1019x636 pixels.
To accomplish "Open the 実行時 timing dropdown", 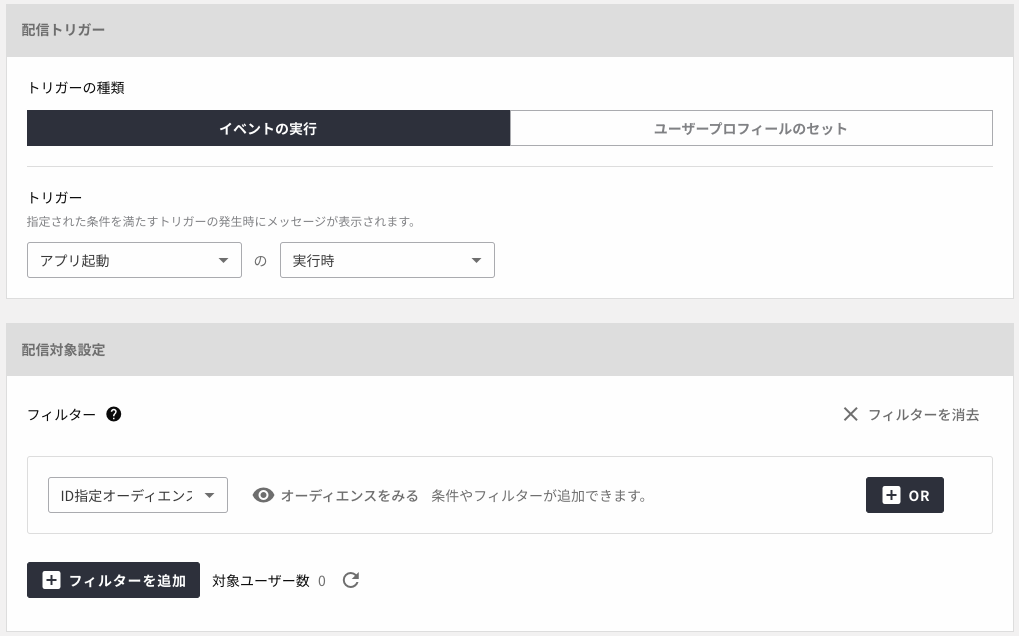I will (387, 260).
